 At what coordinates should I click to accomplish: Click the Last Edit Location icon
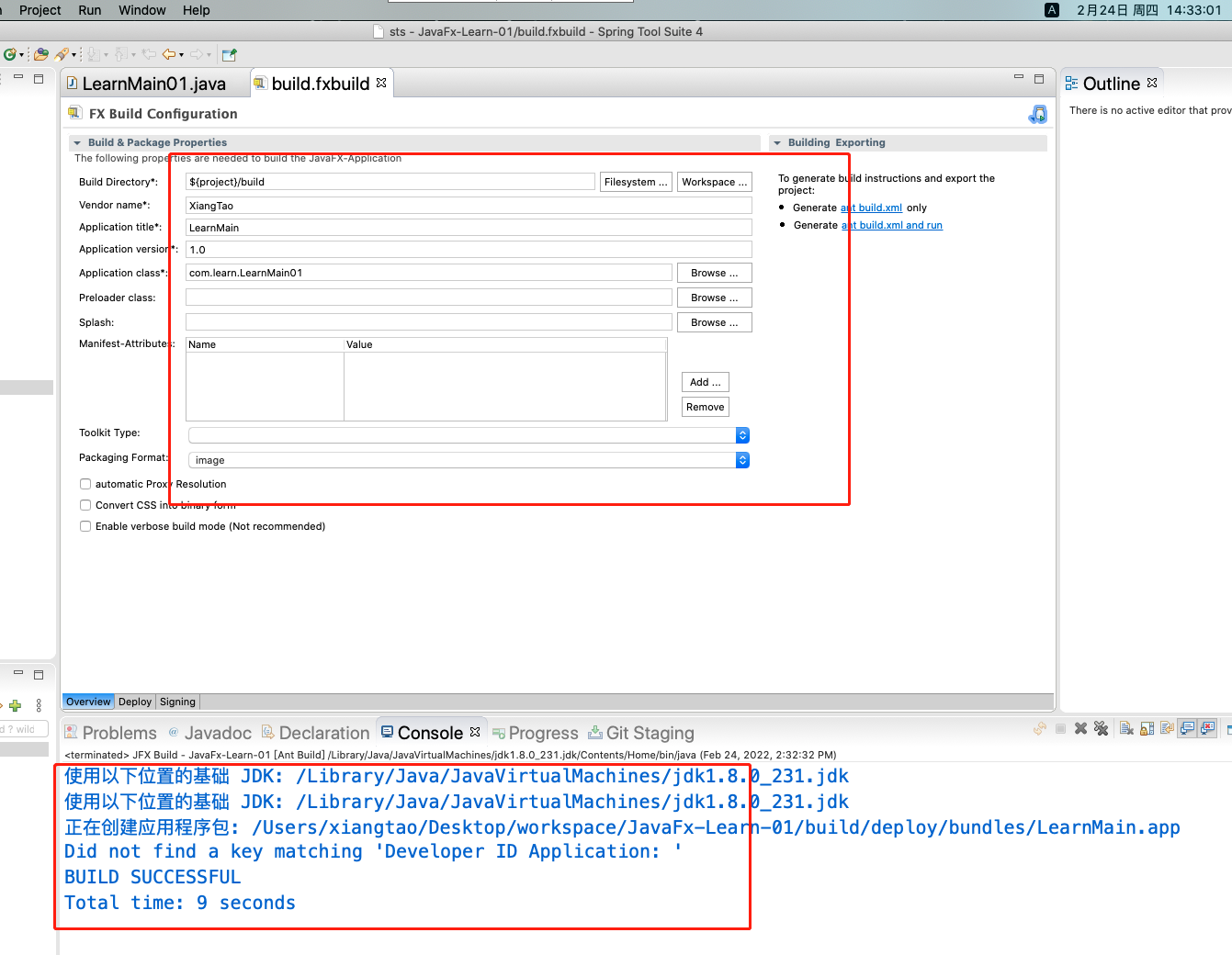tap(148, 54)
